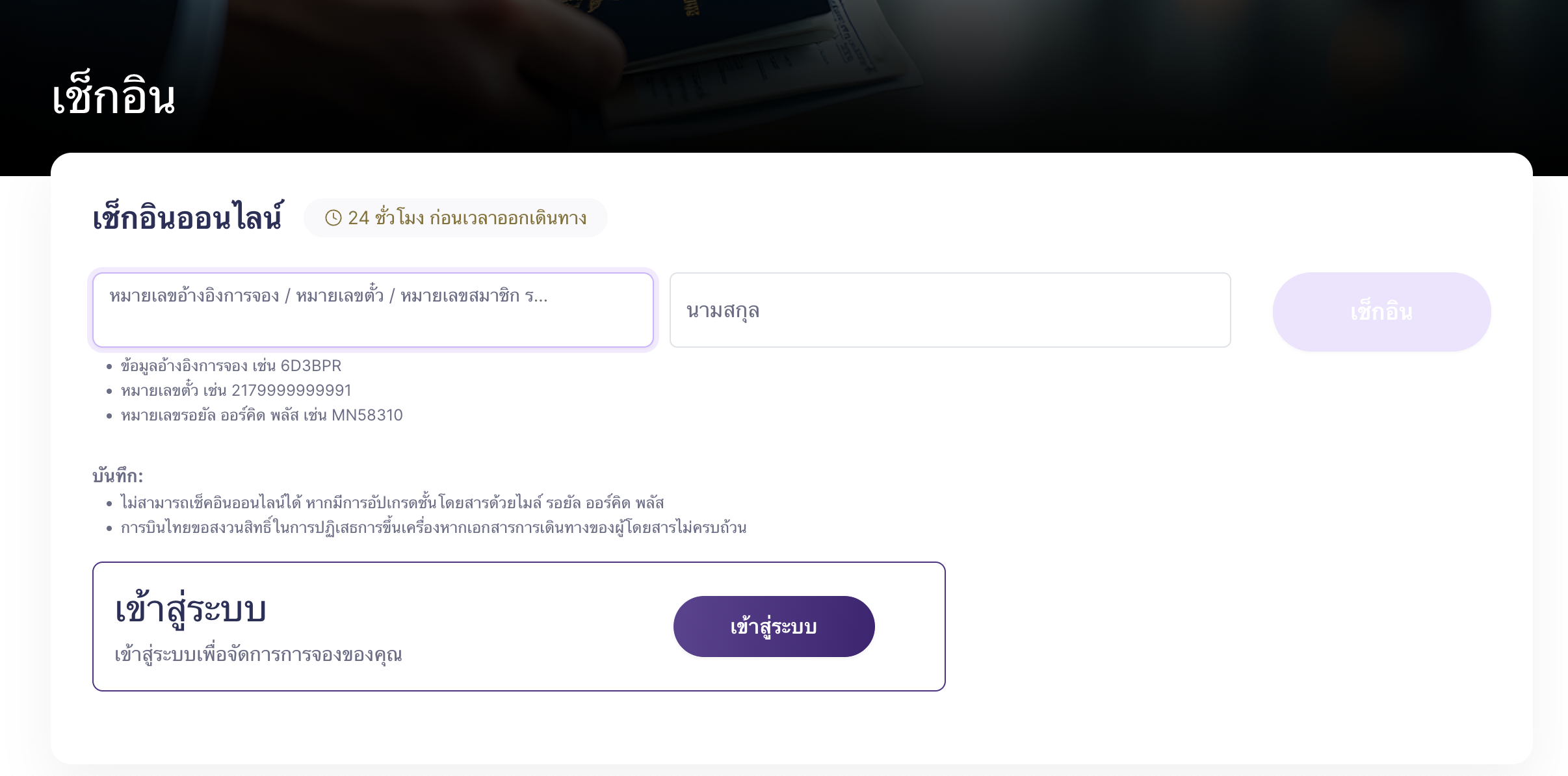Click the note about การบินไทย refusing boarding
Image resolution: width=1568 pixels, height=776 pixels.
click(434, 528)
